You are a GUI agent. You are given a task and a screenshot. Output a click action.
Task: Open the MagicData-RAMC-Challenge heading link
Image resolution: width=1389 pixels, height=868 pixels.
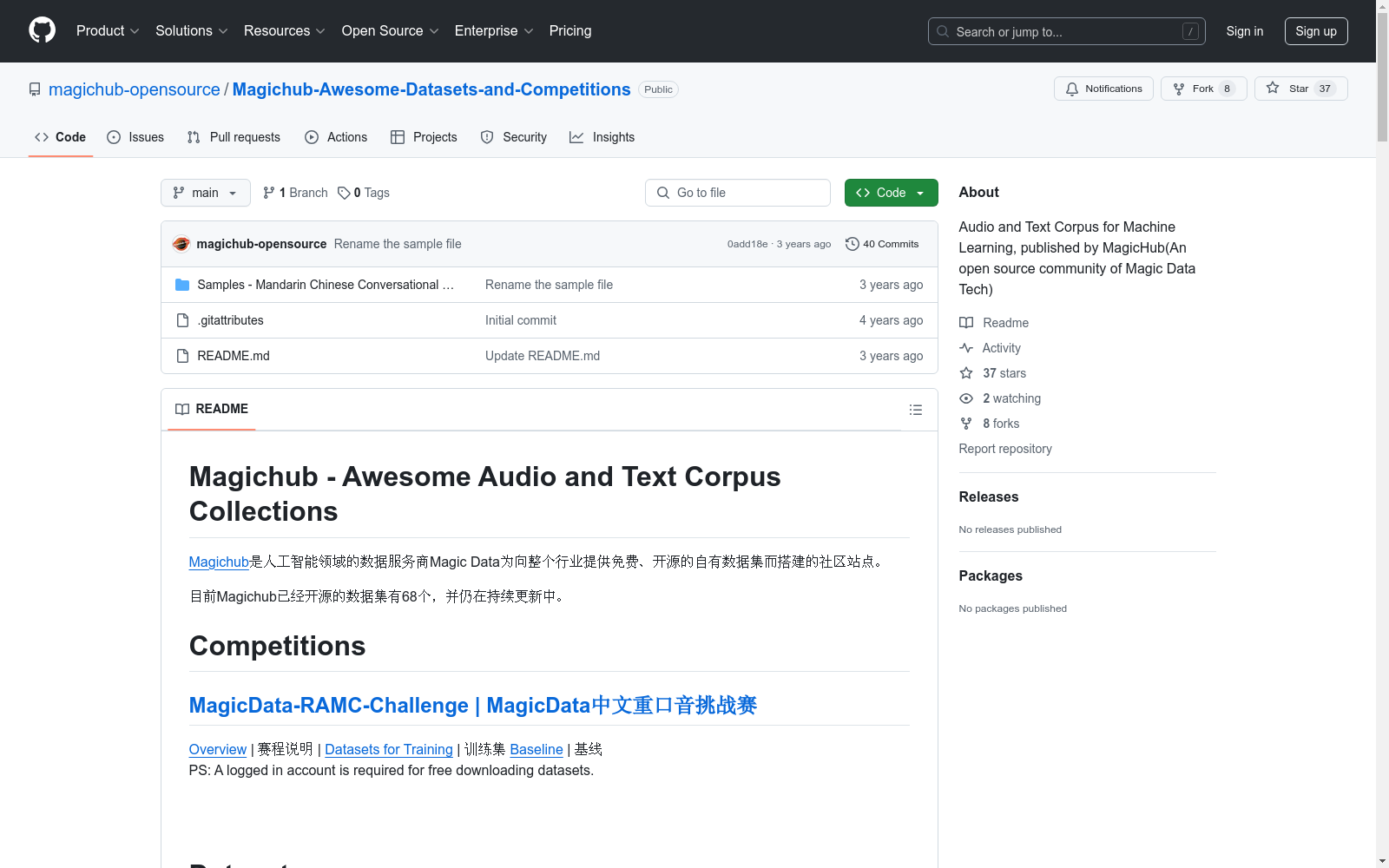point(473,705)
